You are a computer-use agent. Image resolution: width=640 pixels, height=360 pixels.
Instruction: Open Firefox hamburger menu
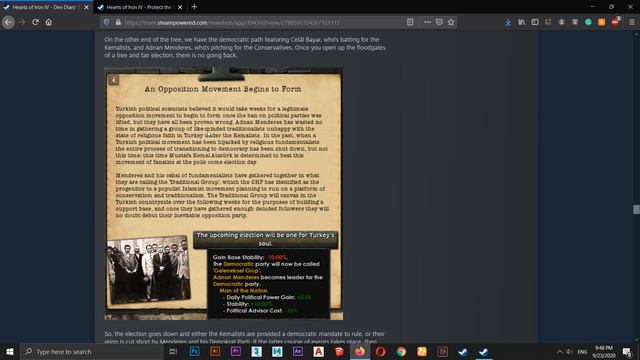coord(632,22)
